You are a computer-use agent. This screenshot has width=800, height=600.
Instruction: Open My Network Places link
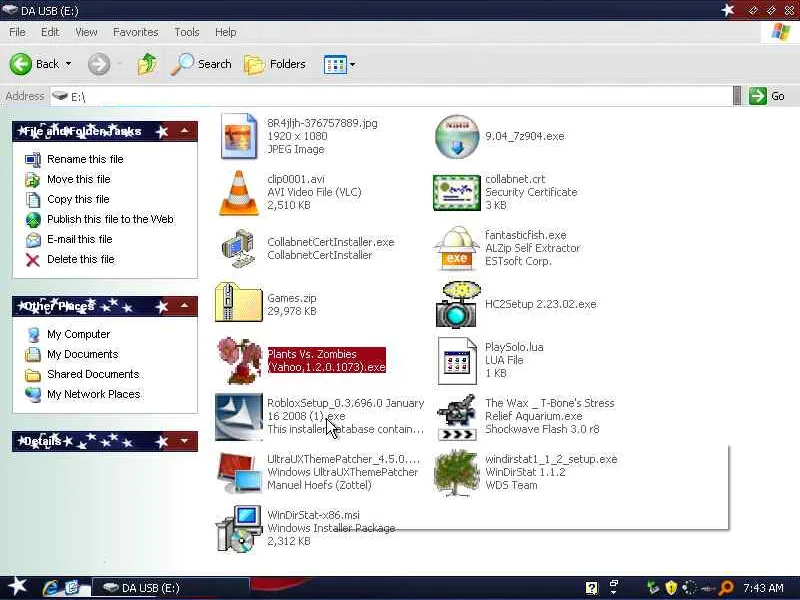coord(93,394)
